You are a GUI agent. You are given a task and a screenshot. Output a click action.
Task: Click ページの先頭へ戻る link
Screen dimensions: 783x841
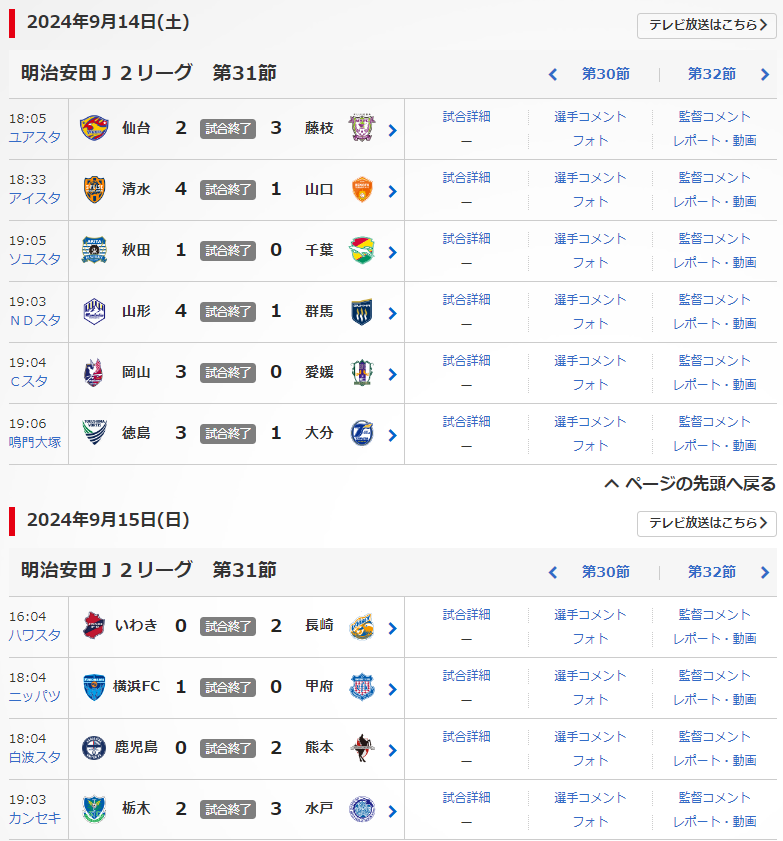(x=690, y=484)
